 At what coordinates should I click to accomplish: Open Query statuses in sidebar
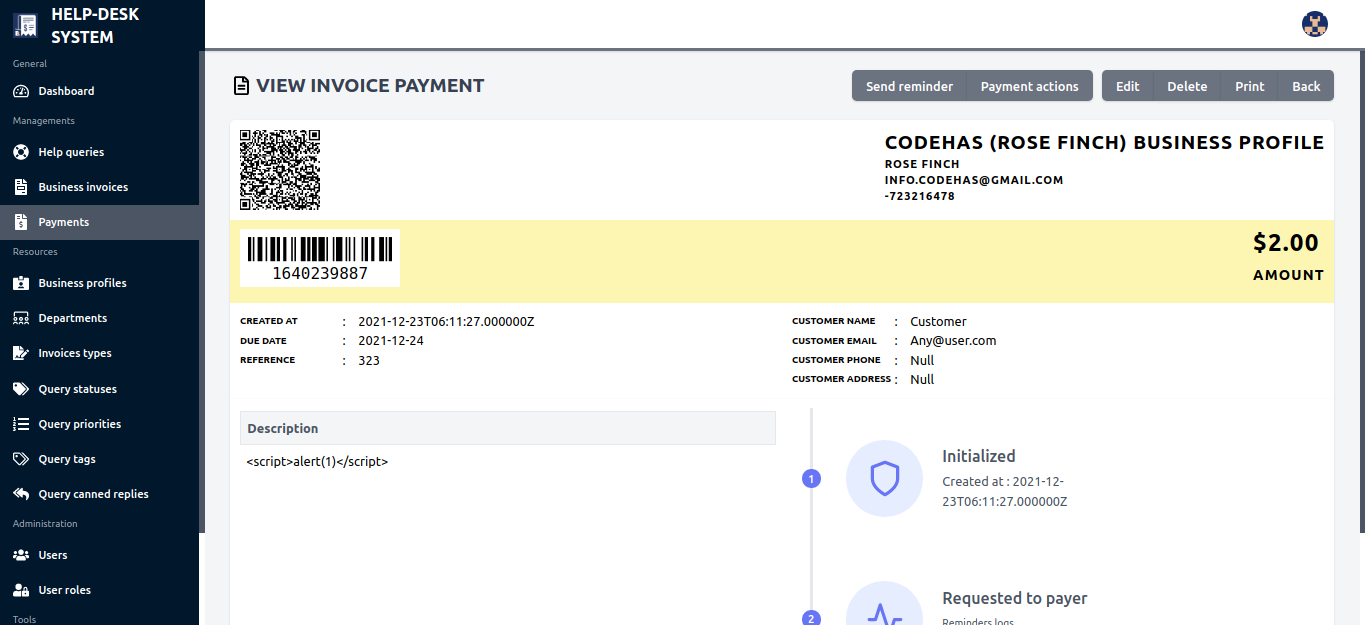[x=77, y=389]
